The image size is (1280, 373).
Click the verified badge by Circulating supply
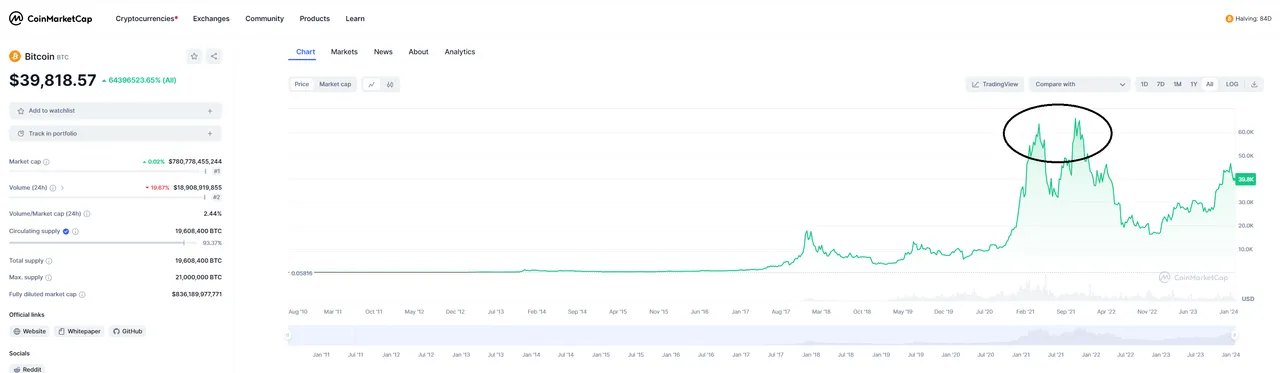click(x=66, y=231)
